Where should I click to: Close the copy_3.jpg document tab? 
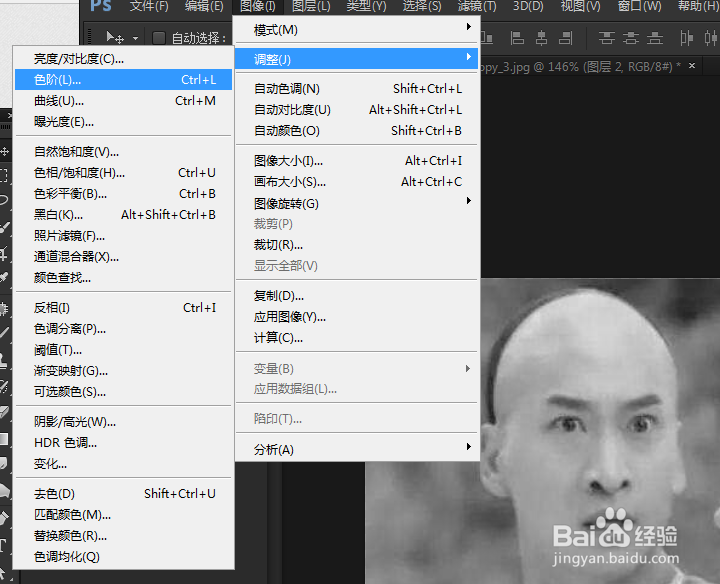pyautogui.click(x=692, y=66)
